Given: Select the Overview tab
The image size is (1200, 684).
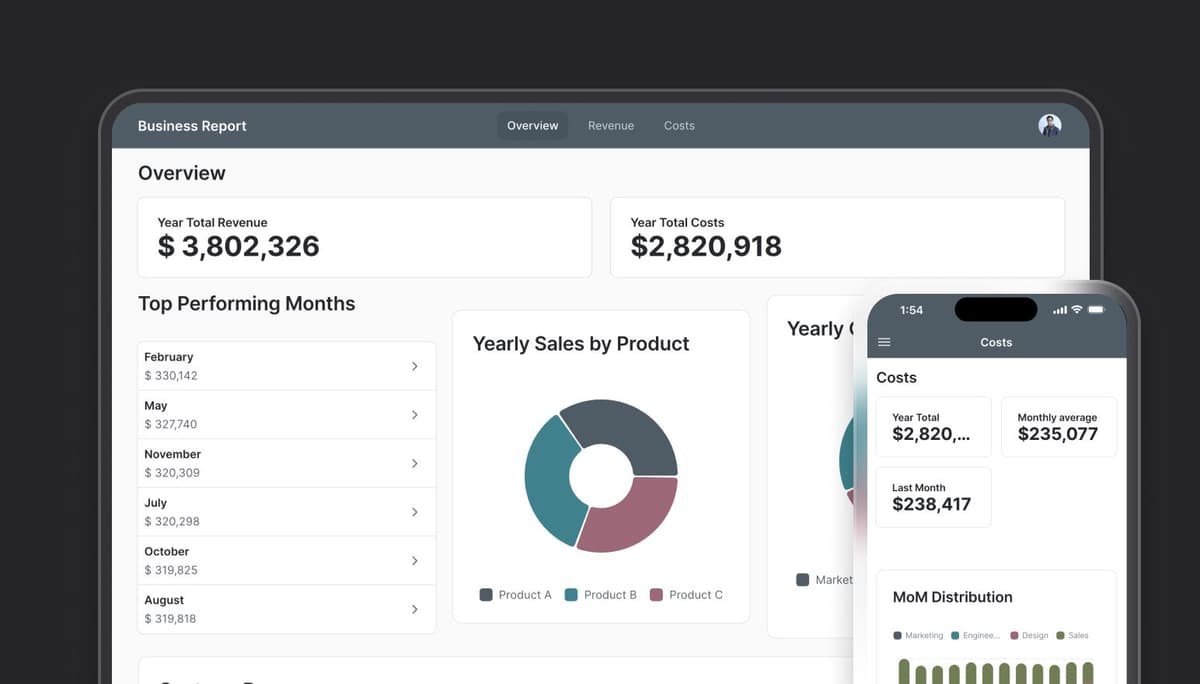Looking at the screenshot, I should pyautogui.click(x=532, y=126).
